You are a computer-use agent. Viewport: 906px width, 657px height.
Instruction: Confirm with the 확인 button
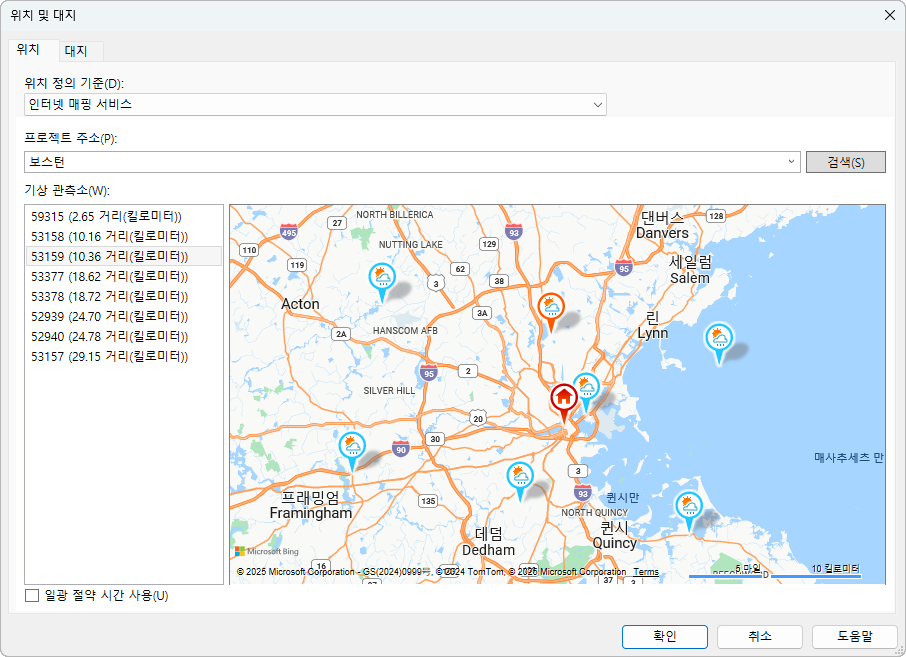[x=664, y=636]
